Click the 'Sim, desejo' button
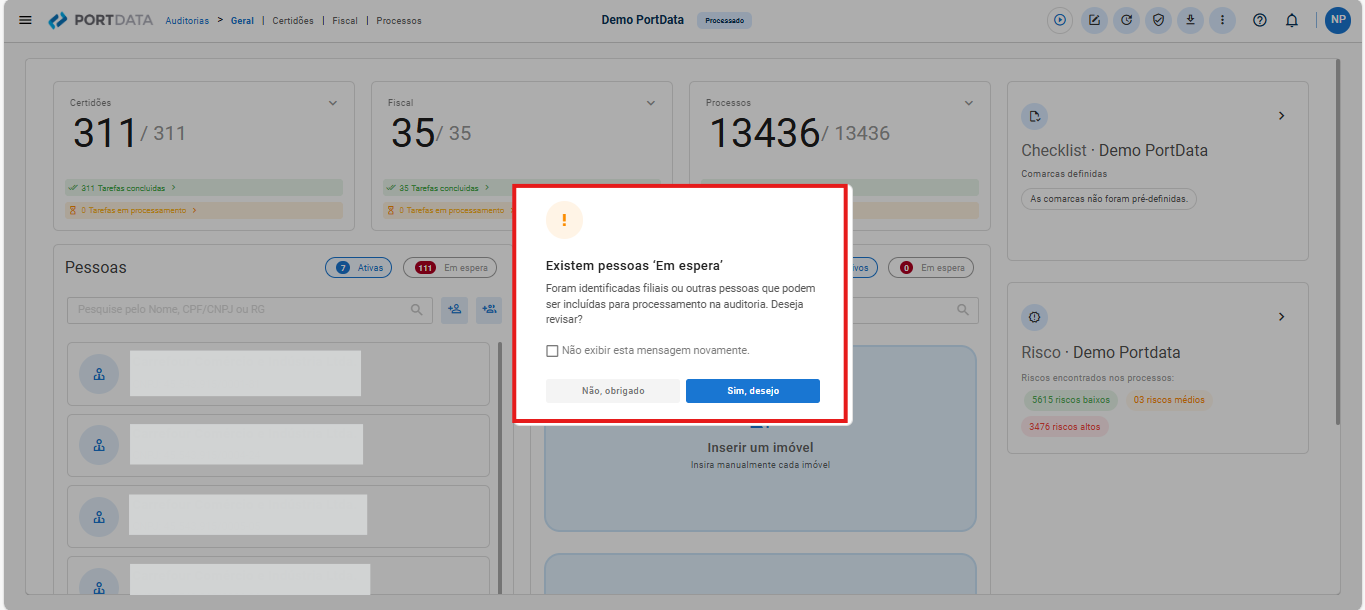 pos(752,391)
